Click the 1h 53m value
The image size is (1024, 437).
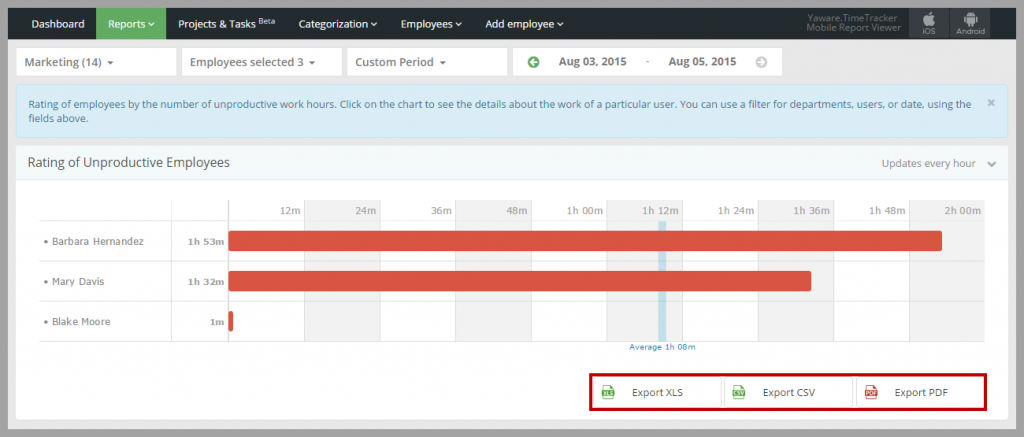(206, 242)
